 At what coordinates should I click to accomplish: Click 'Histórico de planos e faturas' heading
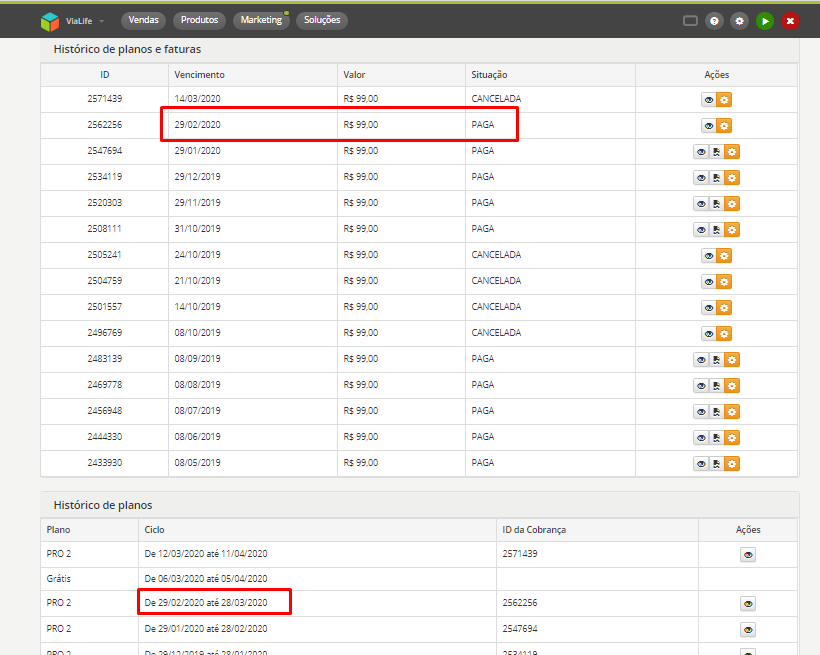pos(127,49)
